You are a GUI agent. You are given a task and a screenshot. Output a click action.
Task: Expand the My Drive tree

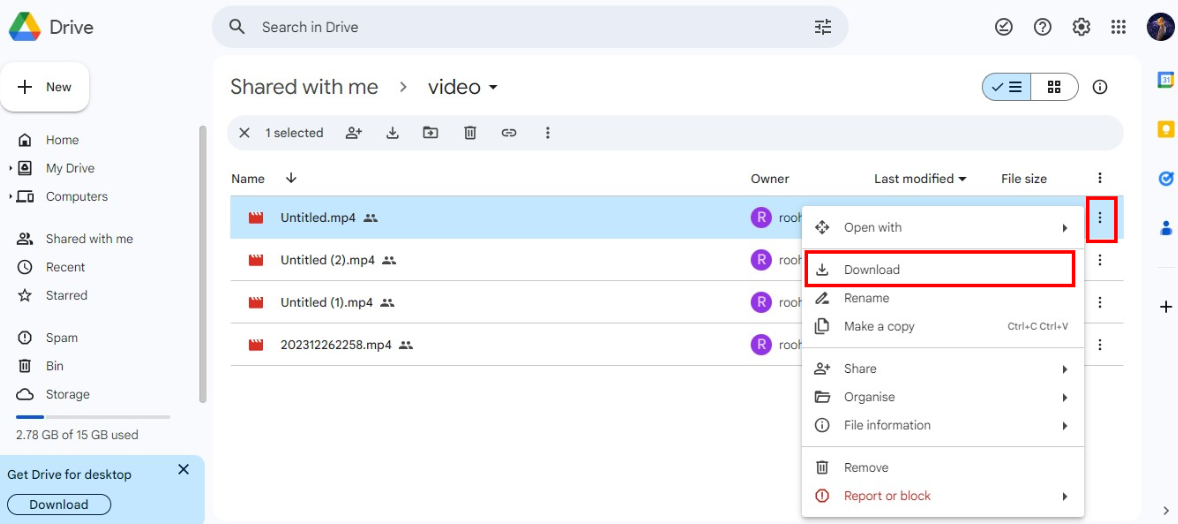(x=11, y=168)
